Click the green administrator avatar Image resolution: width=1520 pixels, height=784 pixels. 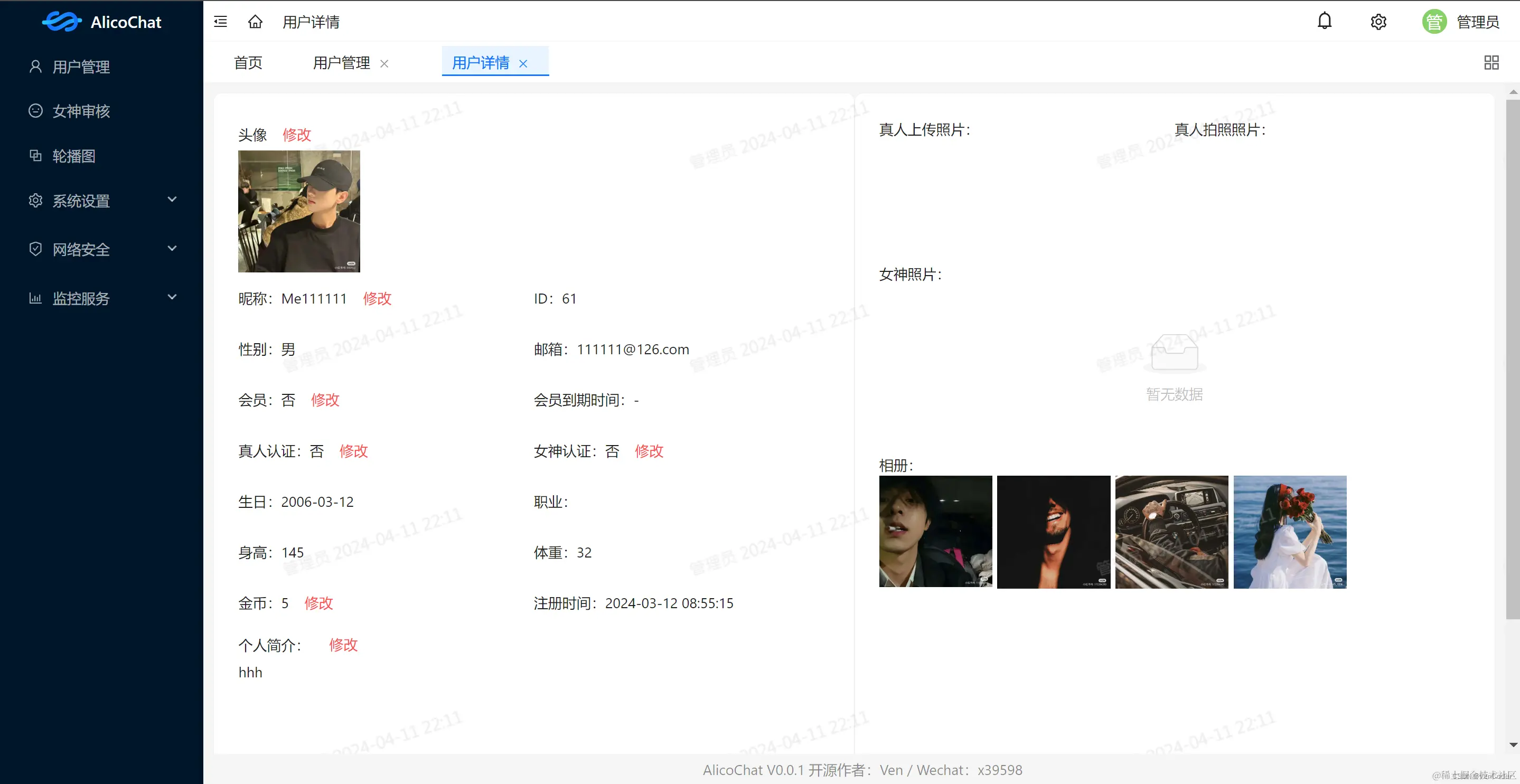pyautogui.click(x=1434, y=22)
